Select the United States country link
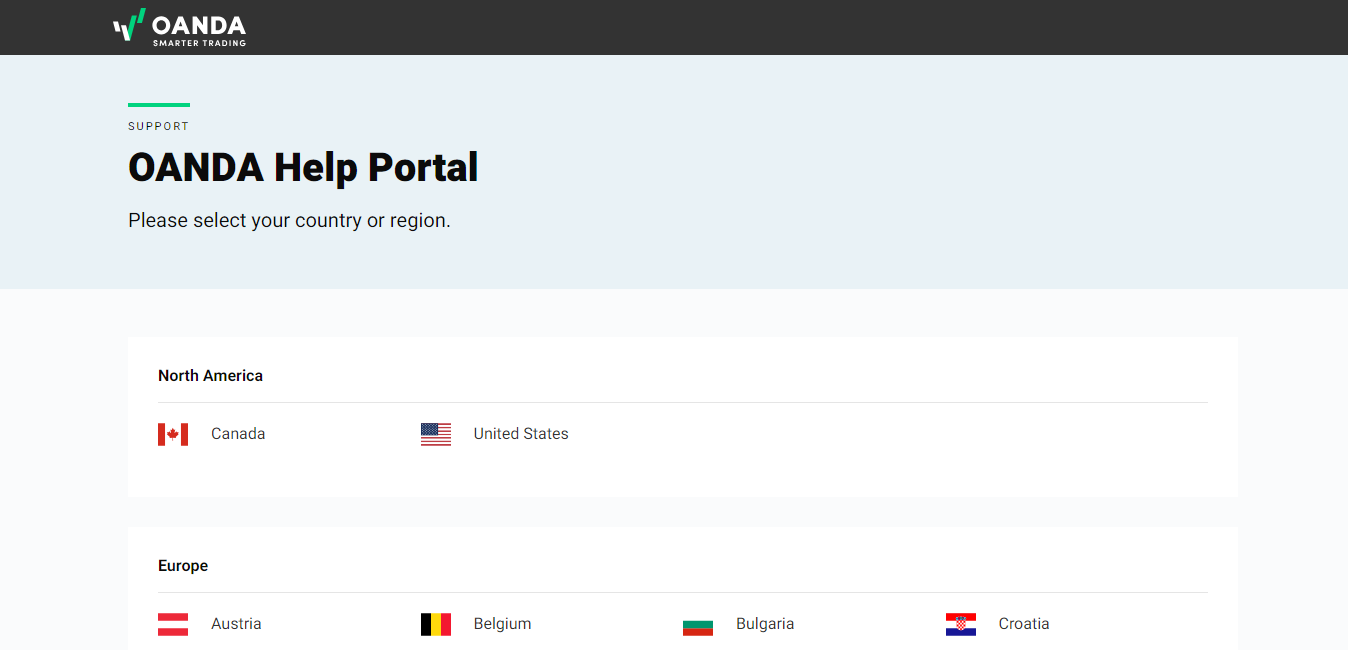The width and height of the screenshot is (1348, 650). click(x=521, y=434)
